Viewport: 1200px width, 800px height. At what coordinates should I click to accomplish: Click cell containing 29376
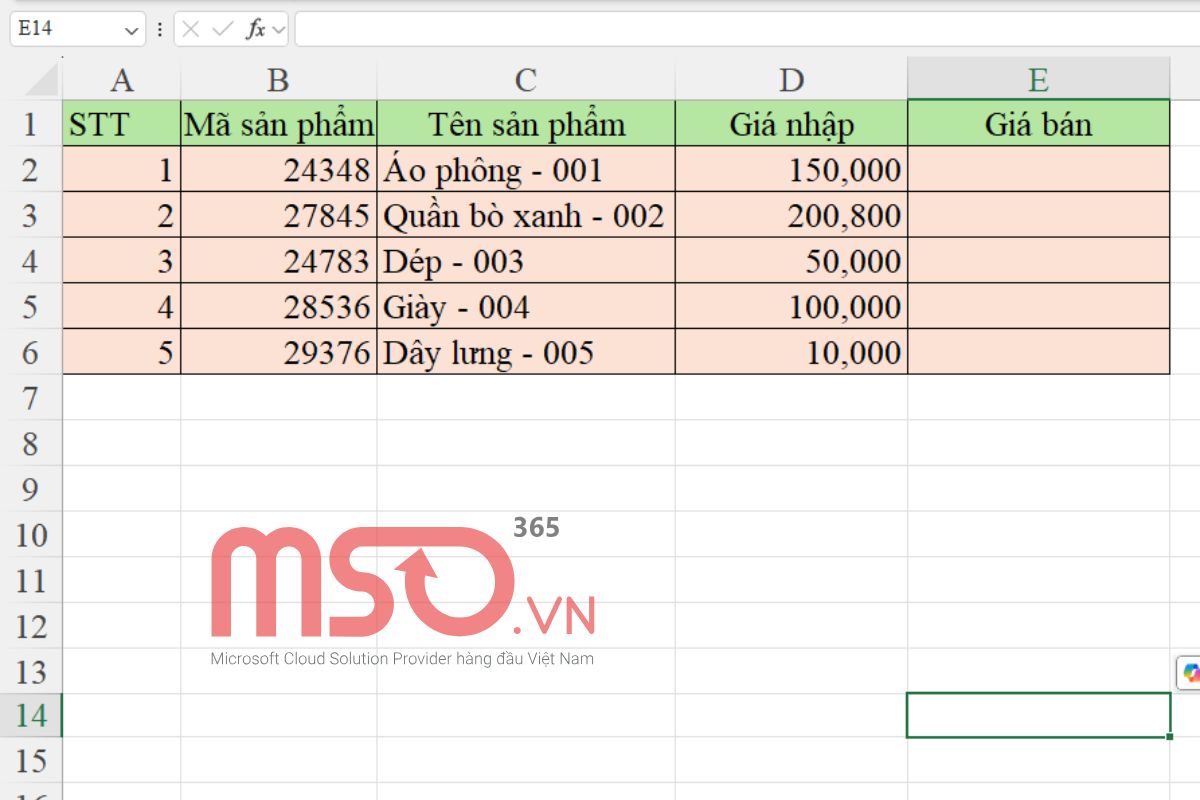coord(279,353)
